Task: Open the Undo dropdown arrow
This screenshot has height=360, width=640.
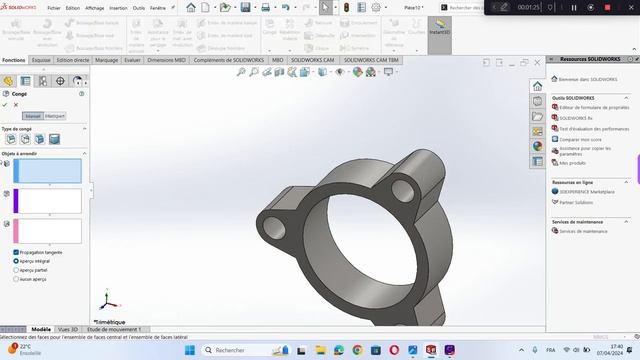Action: (x=294, y=7)
